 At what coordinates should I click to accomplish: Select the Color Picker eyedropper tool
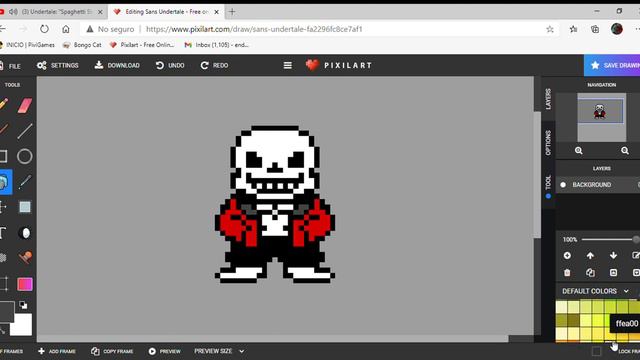pos(25,182)
